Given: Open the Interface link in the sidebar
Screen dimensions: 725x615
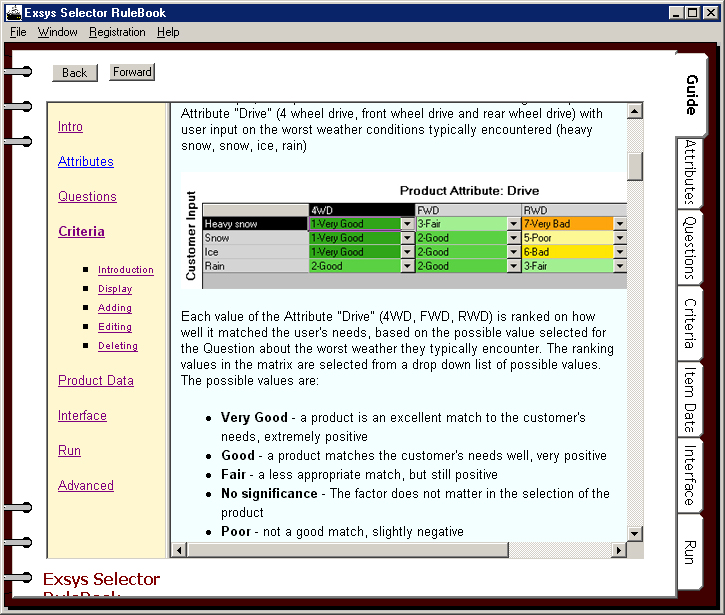Looking at the screenshot, I should 82,415.
